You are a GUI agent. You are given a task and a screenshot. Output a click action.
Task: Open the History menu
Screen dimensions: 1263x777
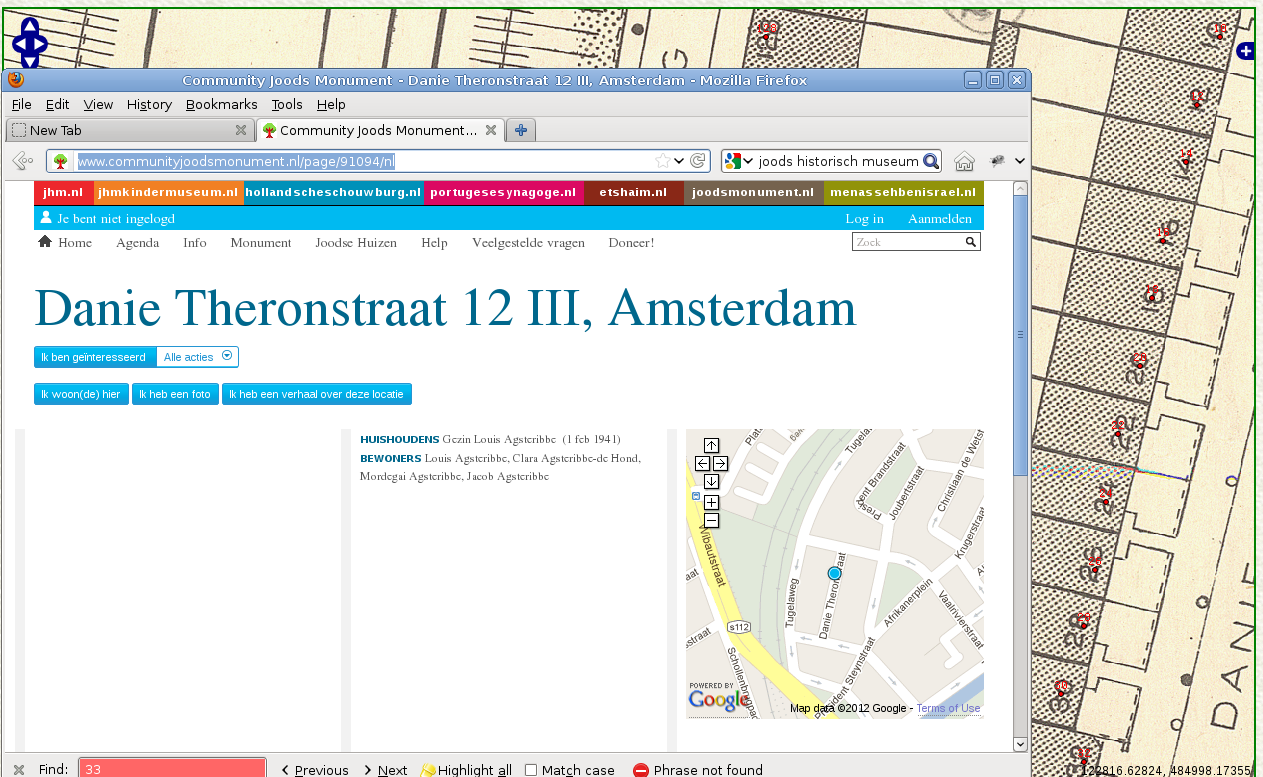[x=149, y=104]
